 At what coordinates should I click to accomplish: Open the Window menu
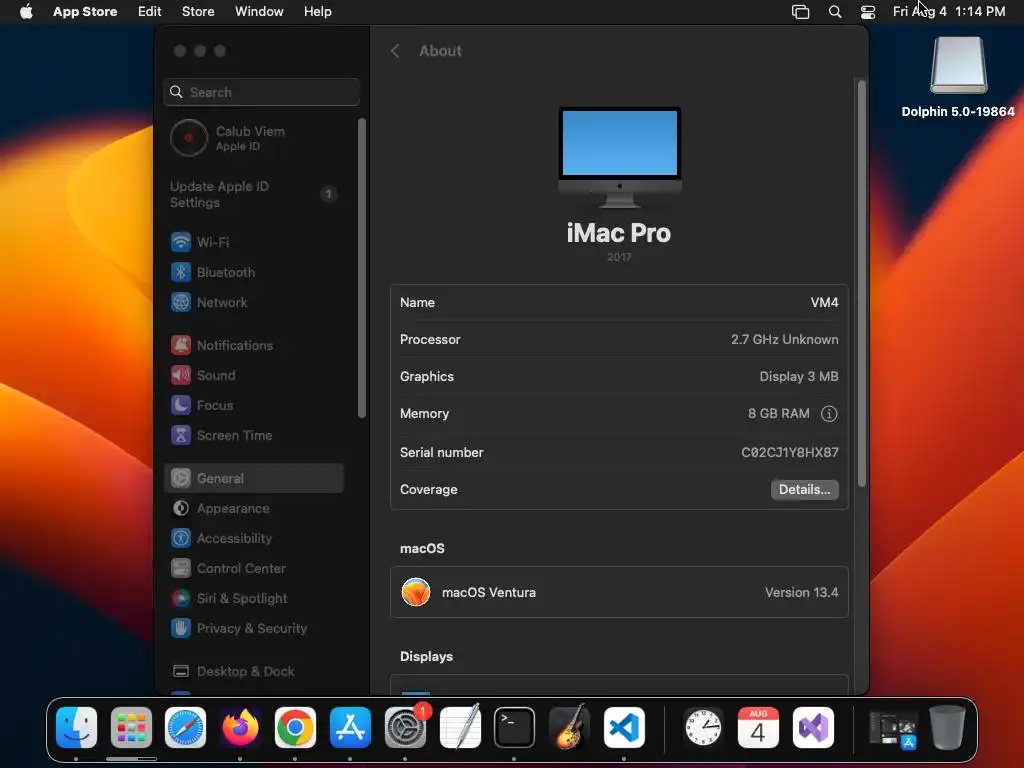pyautogui.click(x=259, y=12)
